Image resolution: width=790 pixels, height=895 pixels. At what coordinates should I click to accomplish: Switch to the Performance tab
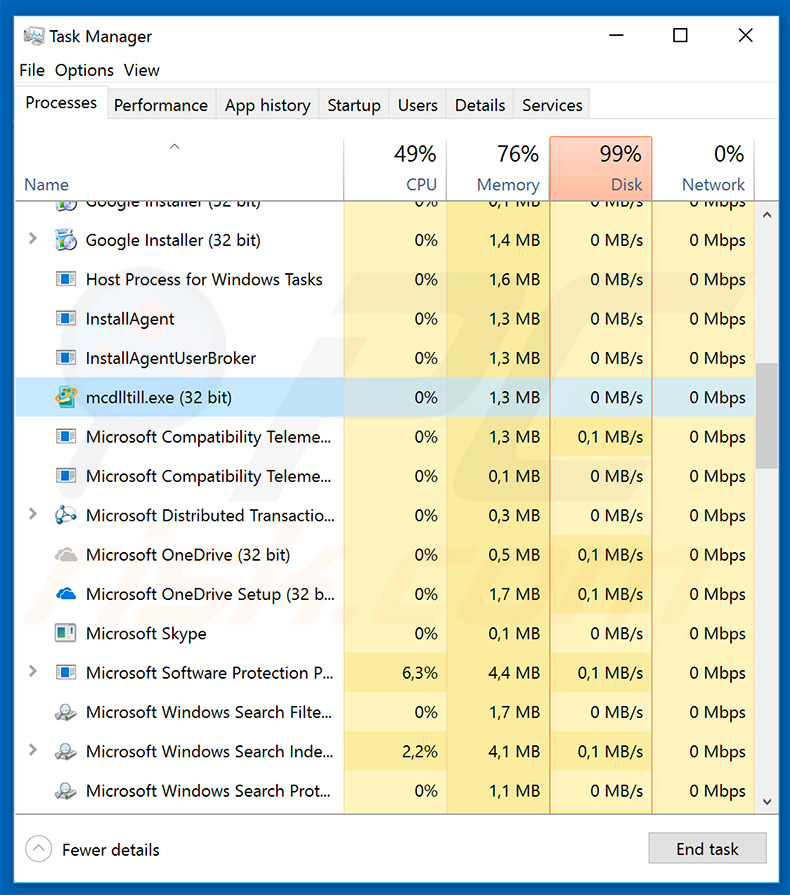(161, 105)
